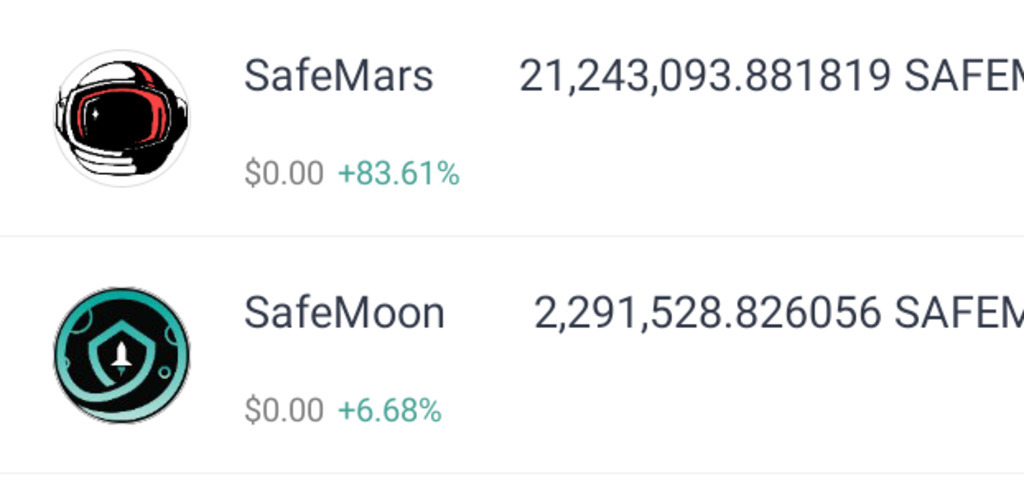Click the +83.61% price change

[398, 174]
